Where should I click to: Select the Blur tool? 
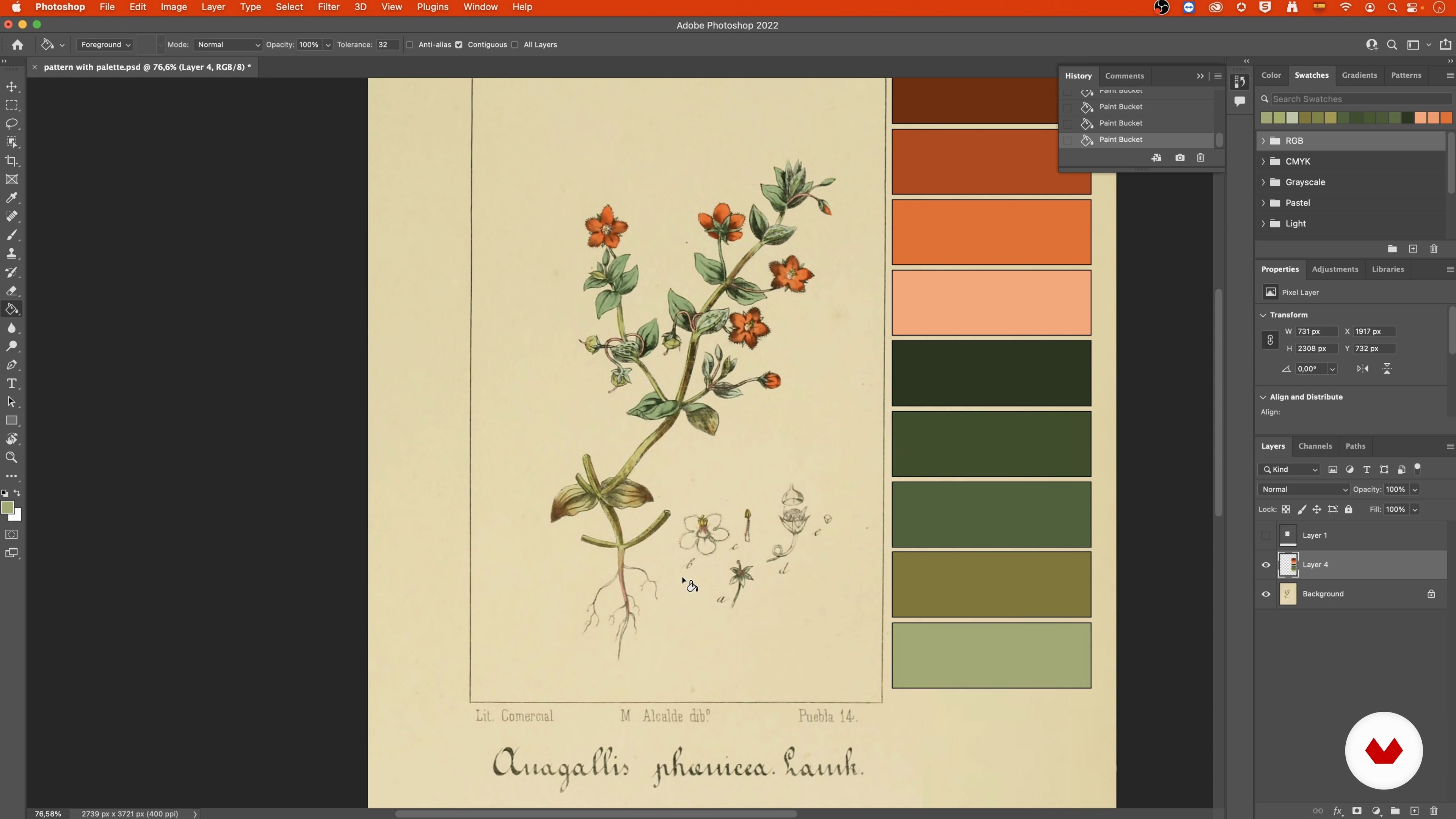point(12,328)
